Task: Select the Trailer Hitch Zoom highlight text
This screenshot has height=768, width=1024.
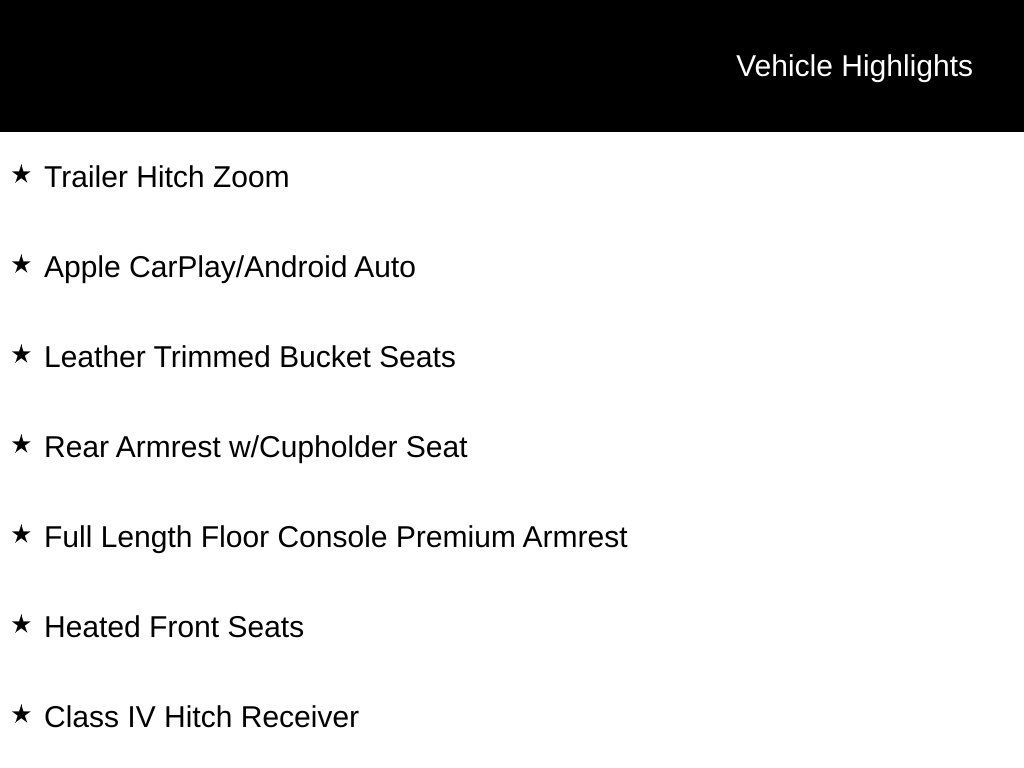Action: pyautogui.click(x=167, y=177)
